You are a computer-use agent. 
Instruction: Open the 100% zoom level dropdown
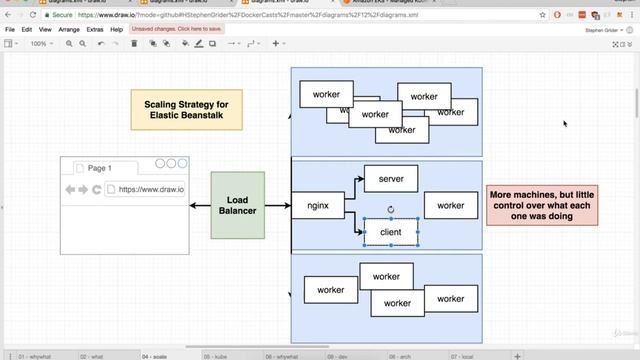point(42,43)
